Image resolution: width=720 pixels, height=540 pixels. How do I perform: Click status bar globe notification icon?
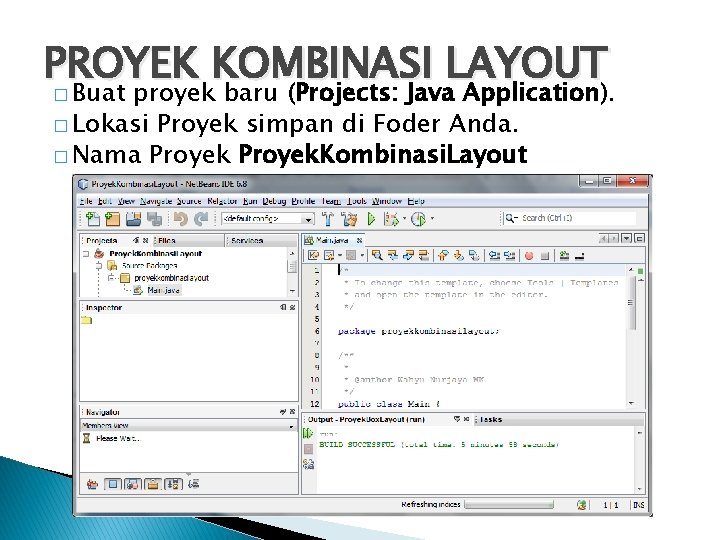[x=581, y=505]
